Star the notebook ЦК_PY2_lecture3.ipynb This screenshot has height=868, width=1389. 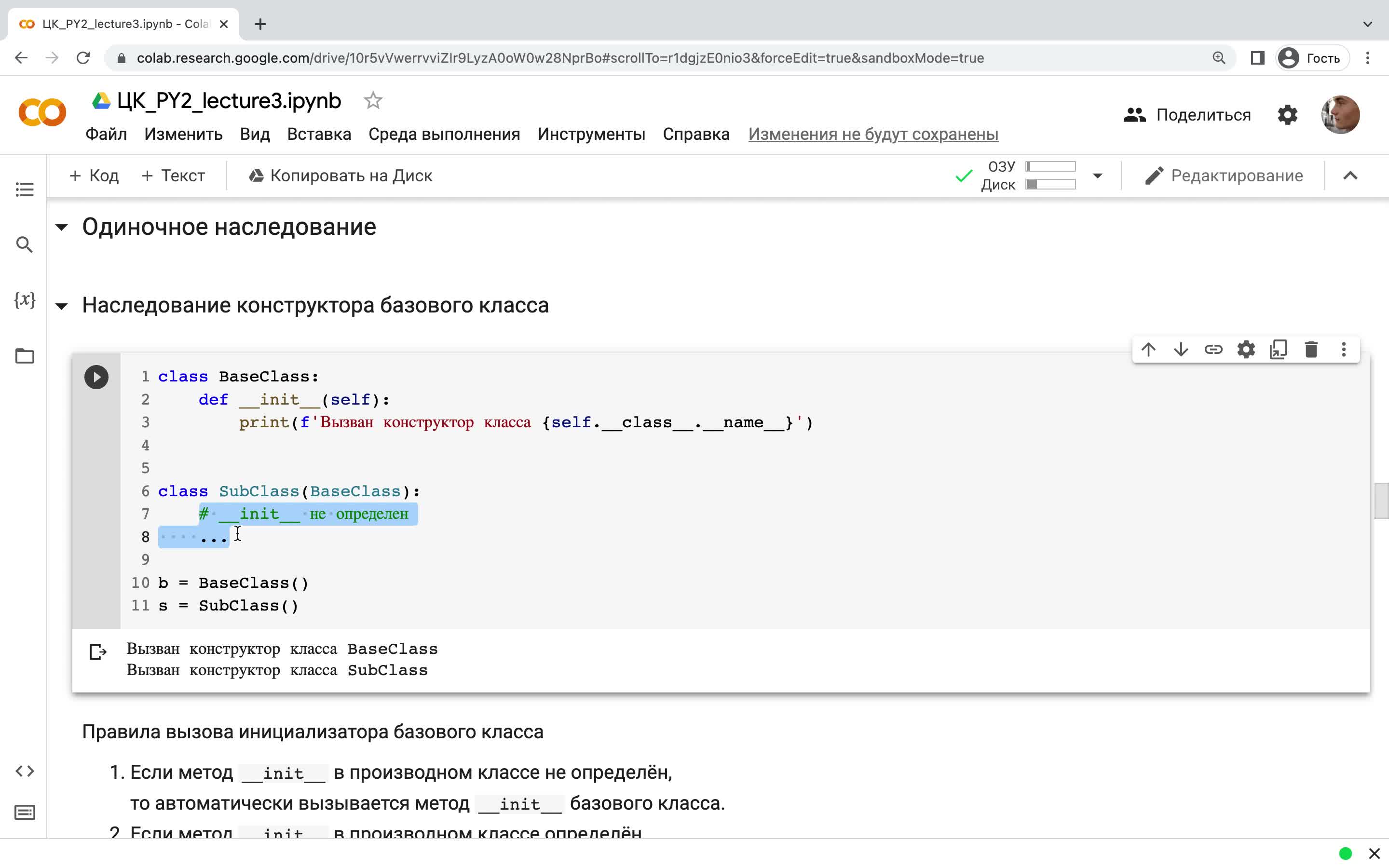point(373,100)
